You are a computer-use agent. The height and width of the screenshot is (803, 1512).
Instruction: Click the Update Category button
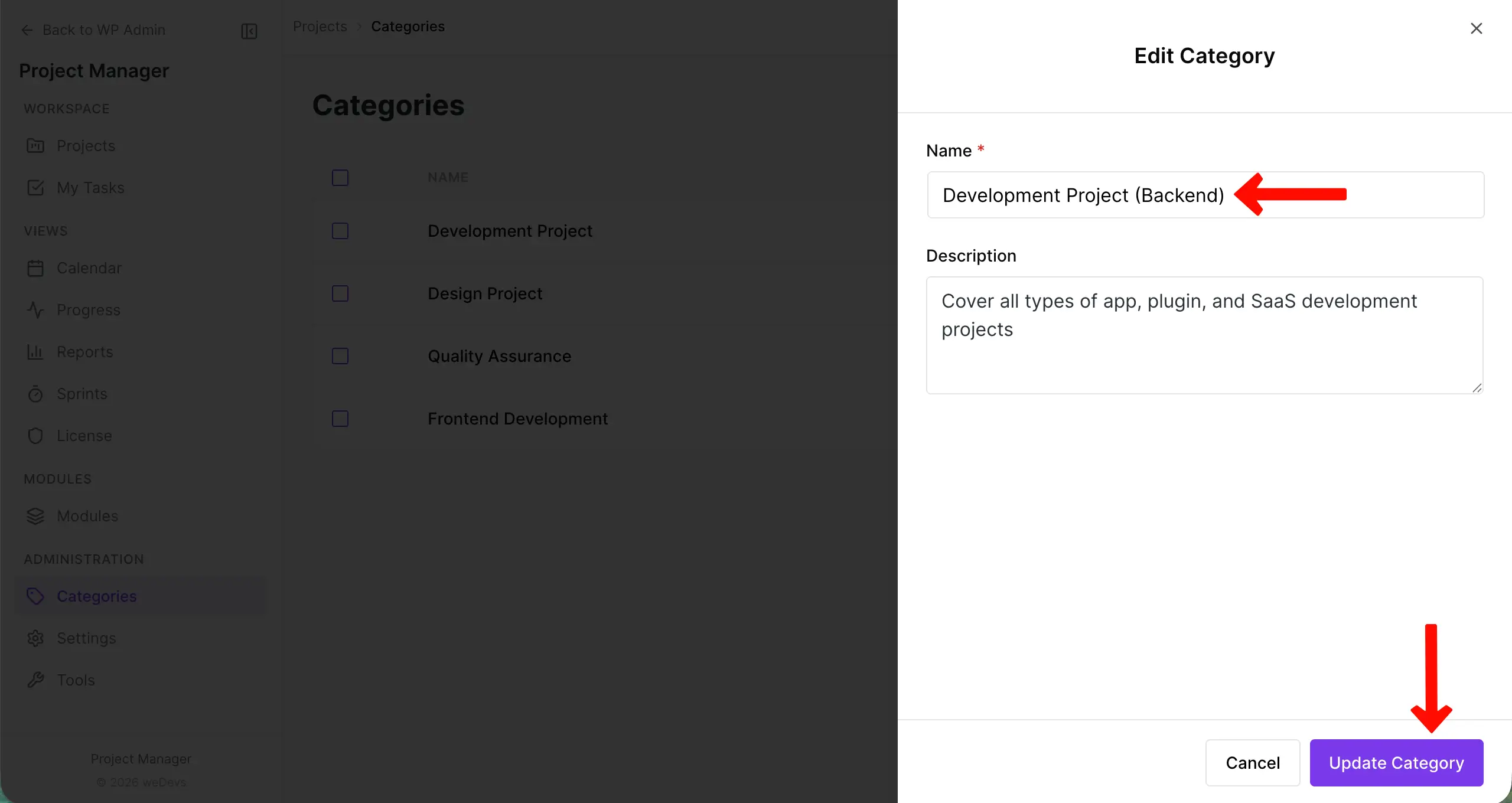click(x=1396, y=762)
